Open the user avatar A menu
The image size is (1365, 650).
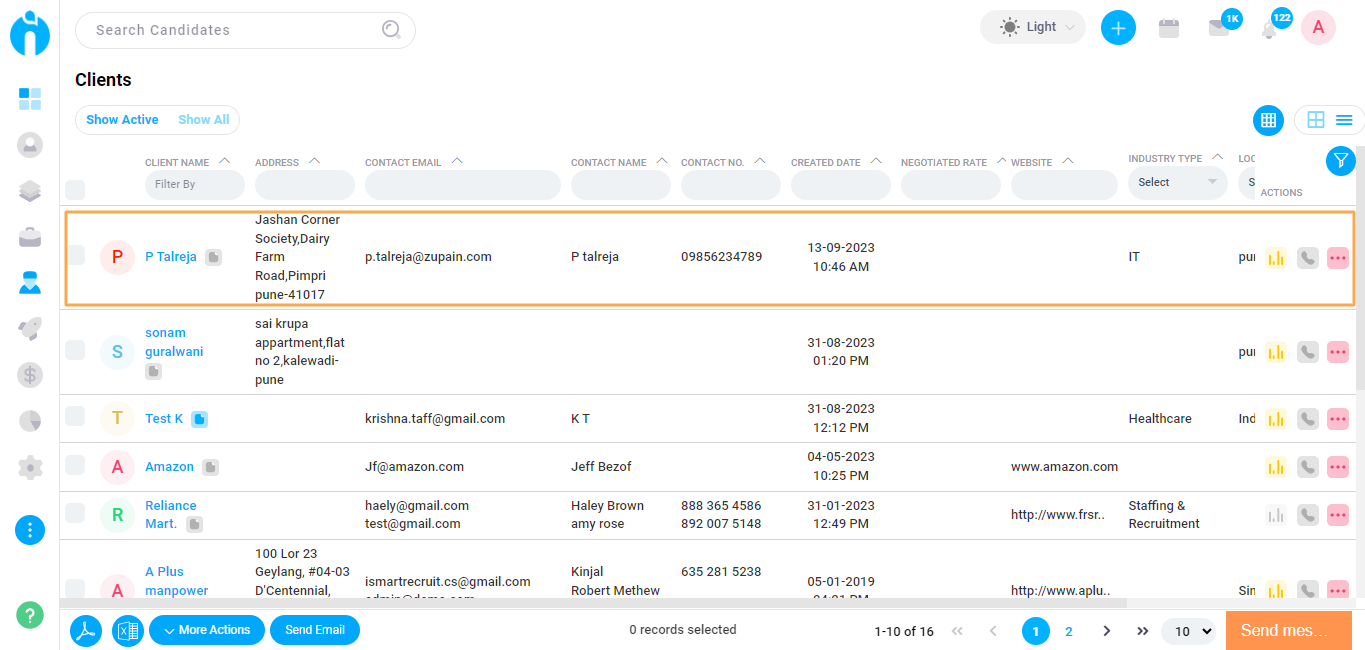(1318, 28)
